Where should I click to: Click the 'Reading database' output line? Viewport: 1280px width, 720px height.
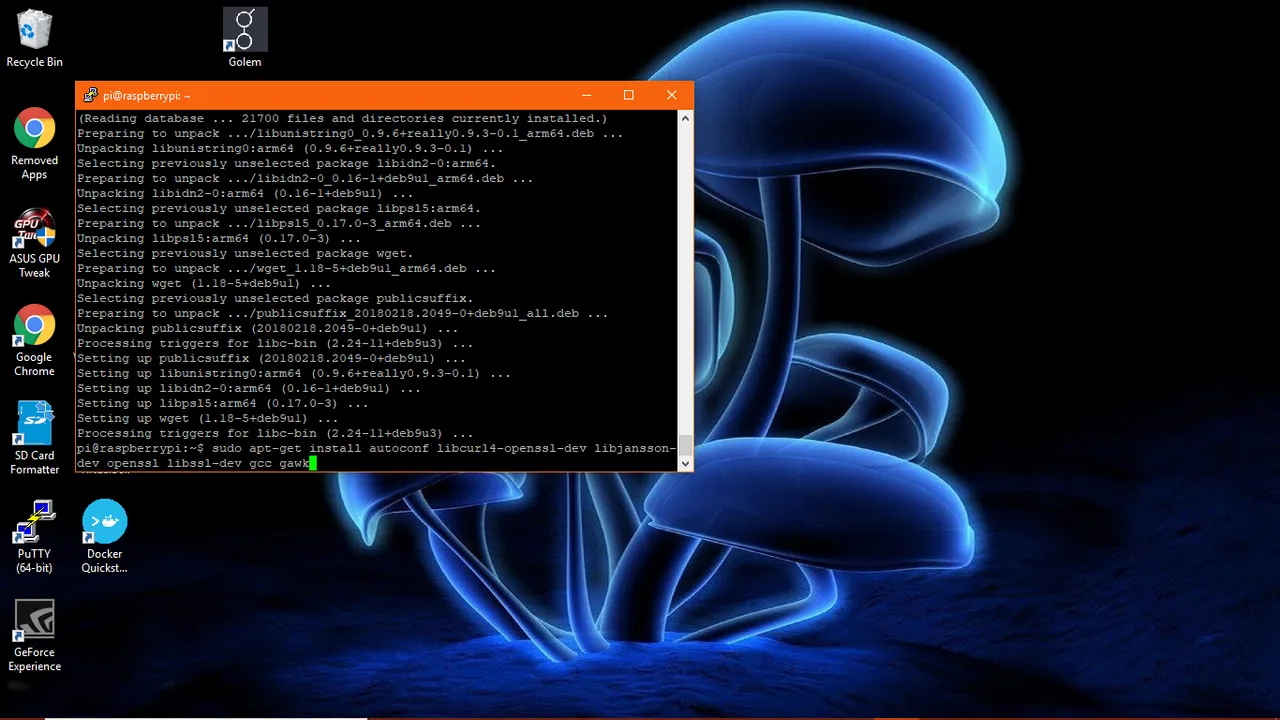342,118
